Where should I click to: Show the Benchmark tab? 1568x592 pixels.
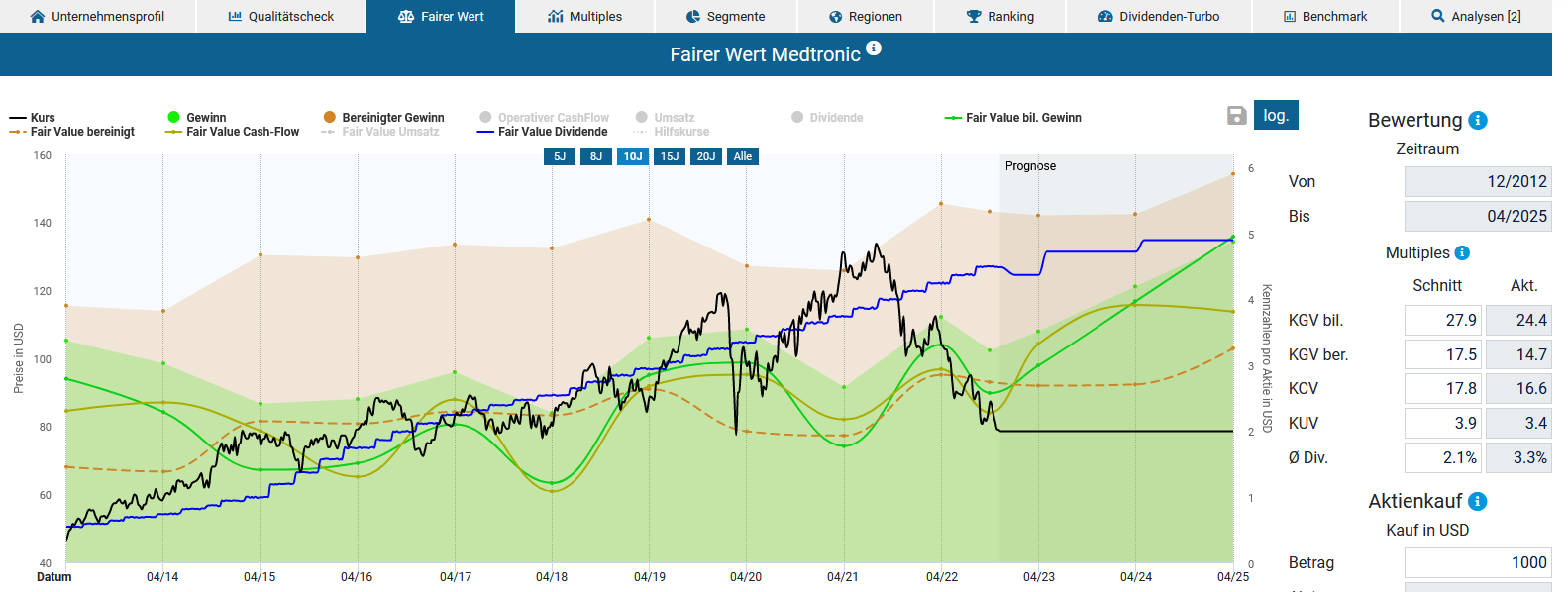pos(1325,16)
